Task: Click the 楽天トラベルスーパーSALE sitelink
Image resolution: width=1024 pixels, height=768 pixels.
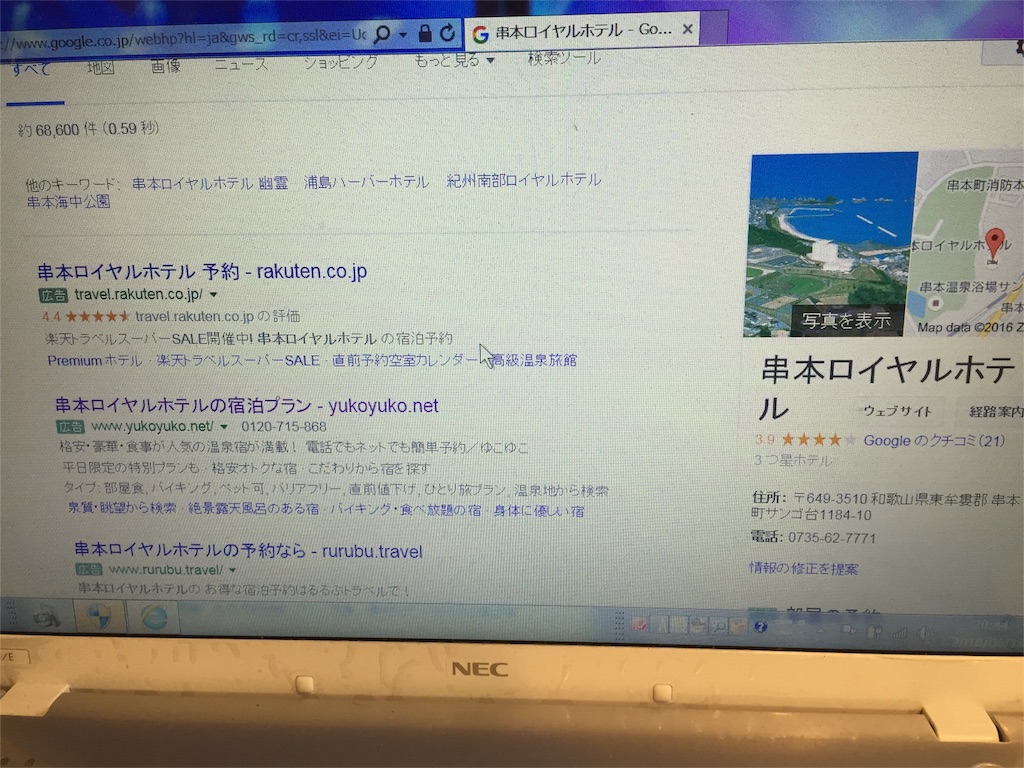Action: click(x=238, y=360)
